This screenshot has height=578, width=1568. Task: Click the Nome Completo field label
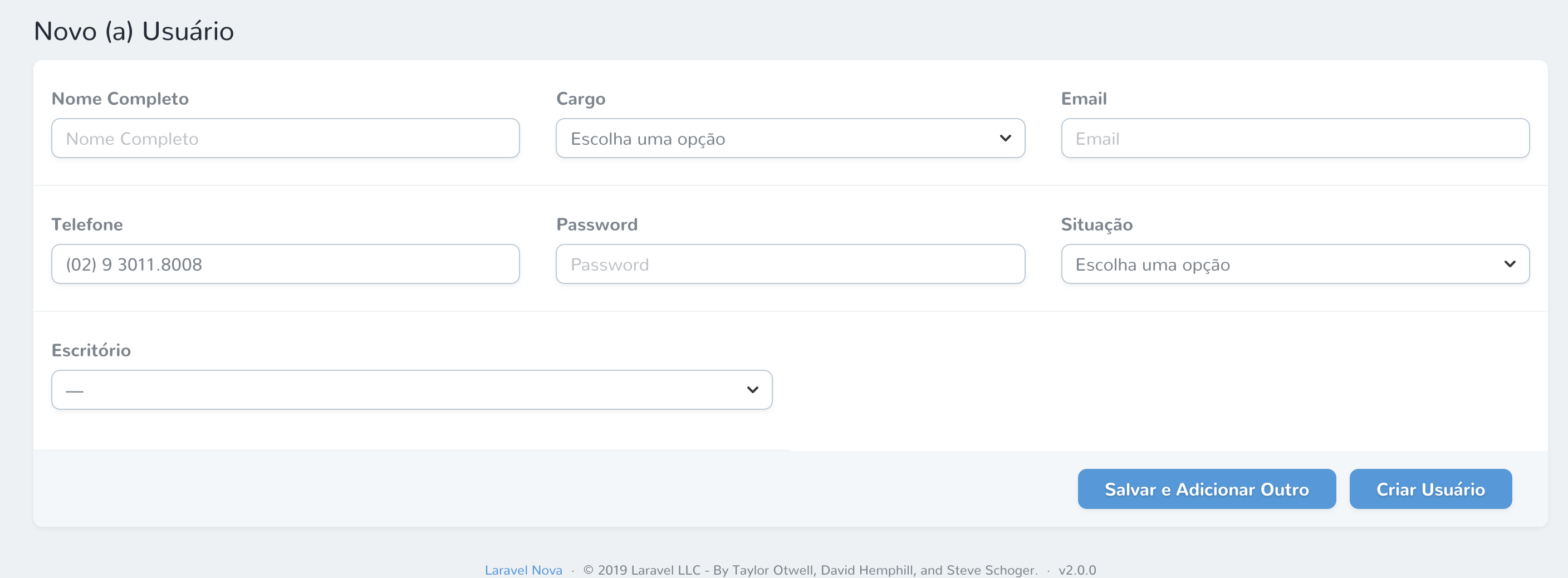pos(120,99)
